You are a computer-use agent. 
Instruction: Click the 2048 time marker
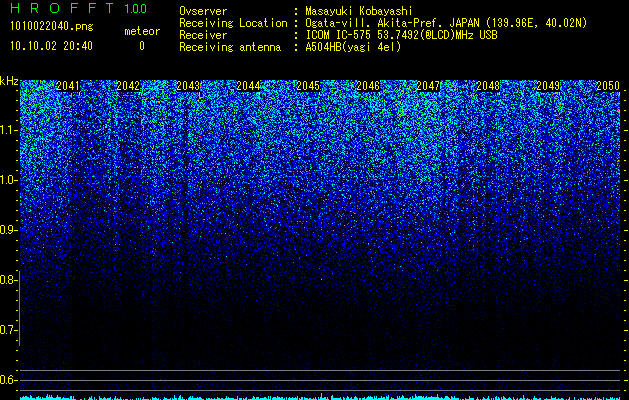tap(488, 86)
